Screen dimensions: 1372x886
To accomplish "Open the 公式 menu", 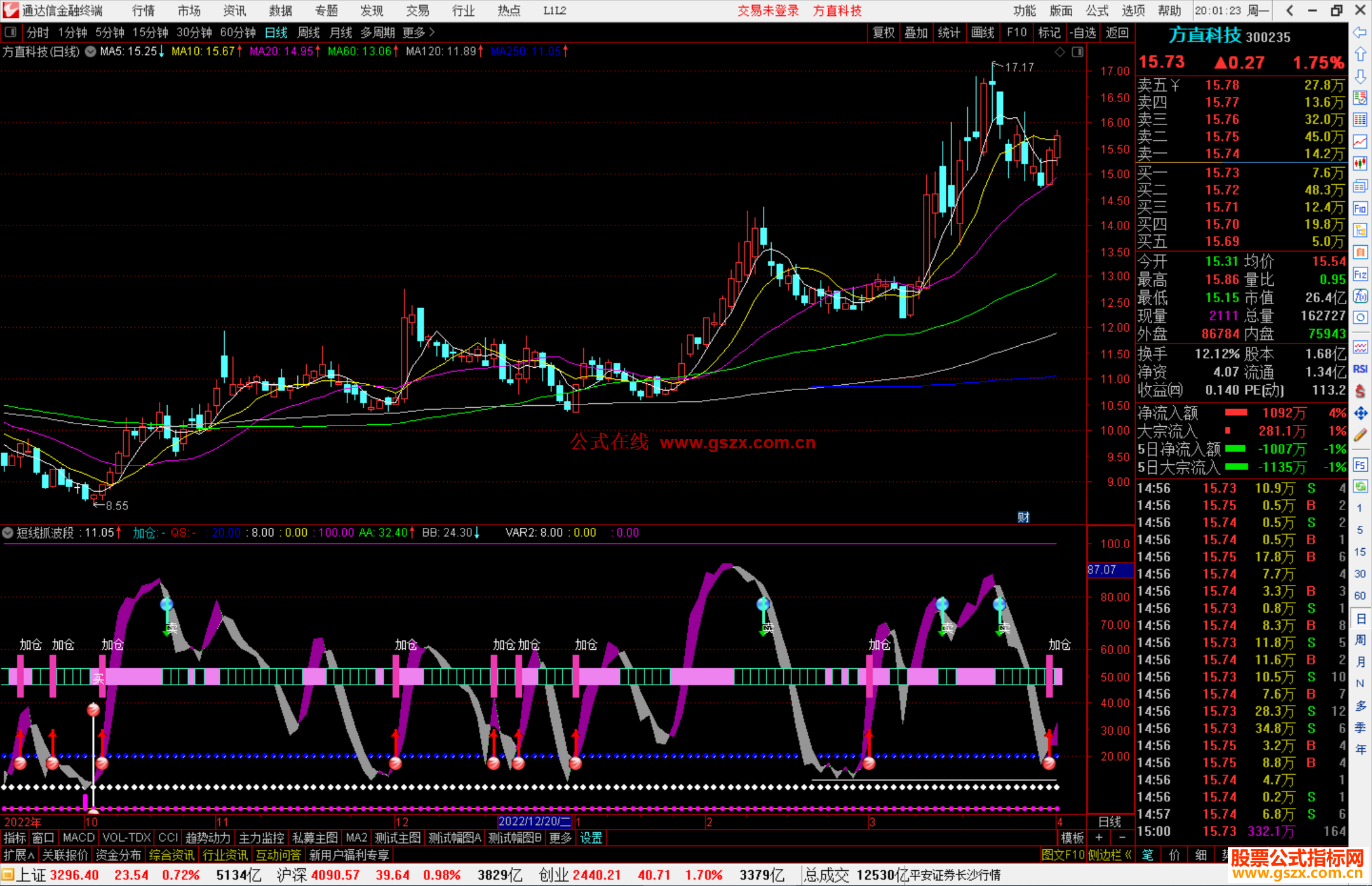I will (1096, 11).
